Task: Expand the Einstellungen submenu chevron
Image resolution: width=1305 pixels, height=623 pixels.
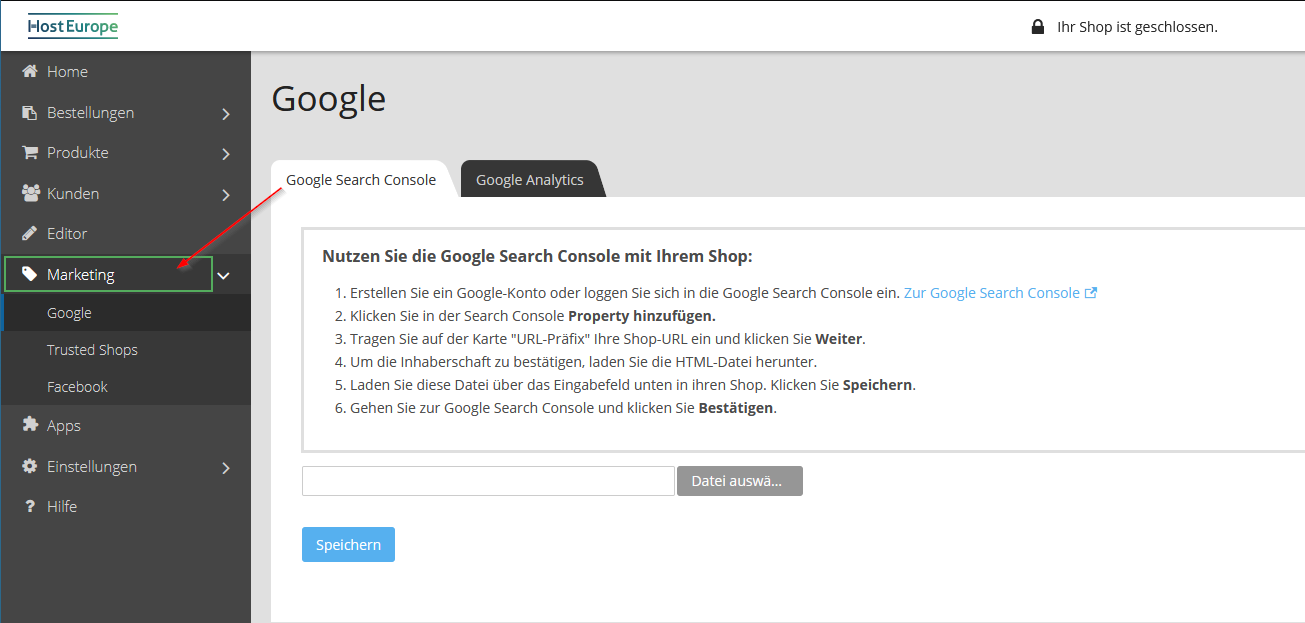Action: (x=226, y=468)
